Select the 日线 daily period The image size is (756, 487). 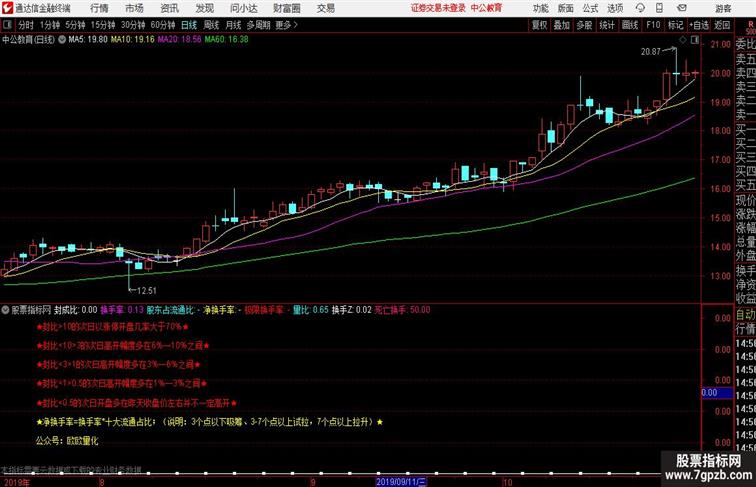[x=189, y=25]
